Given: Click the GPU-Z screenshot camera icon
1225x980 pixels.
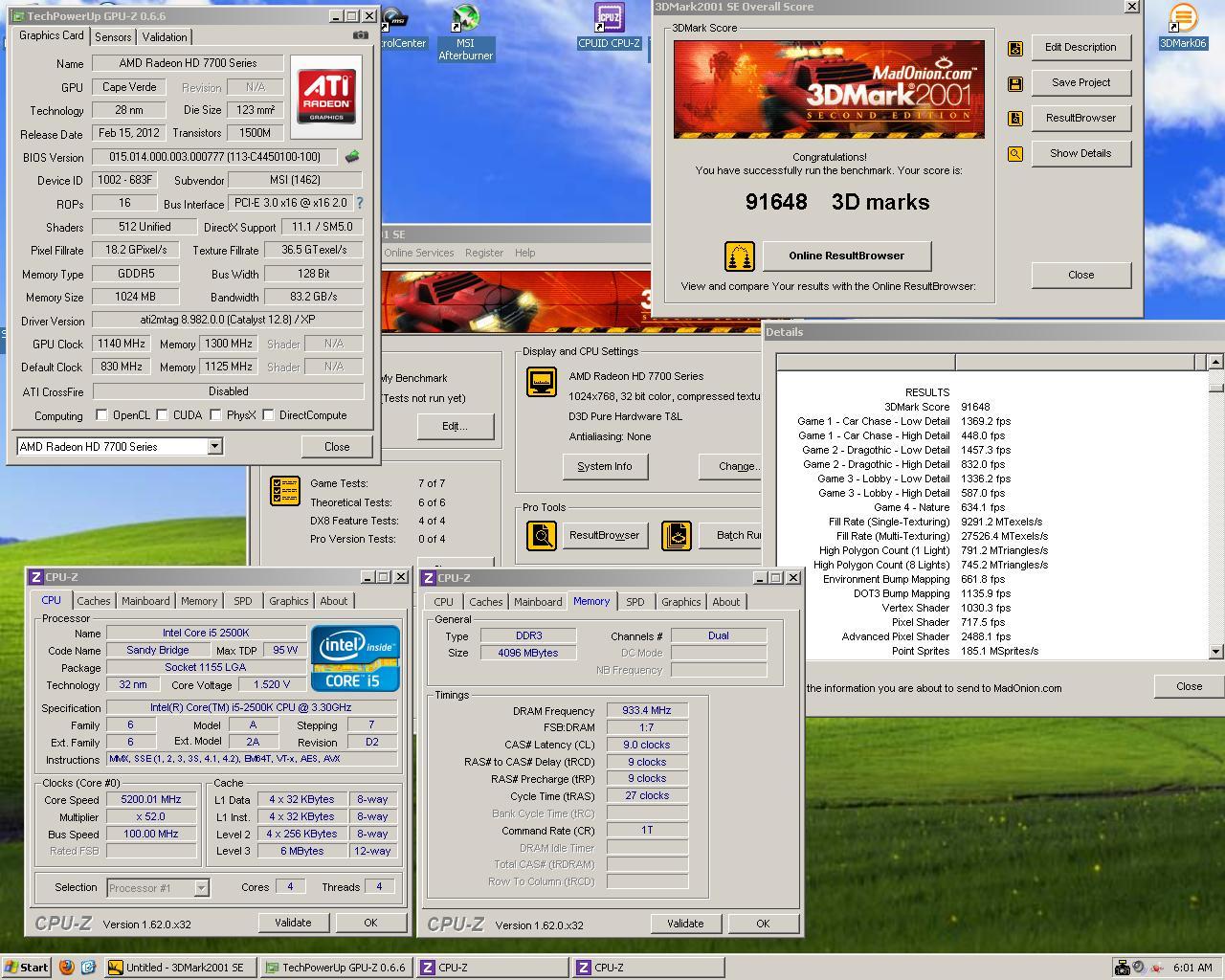Looking at the screenshot, I should [x=360, y=35].
